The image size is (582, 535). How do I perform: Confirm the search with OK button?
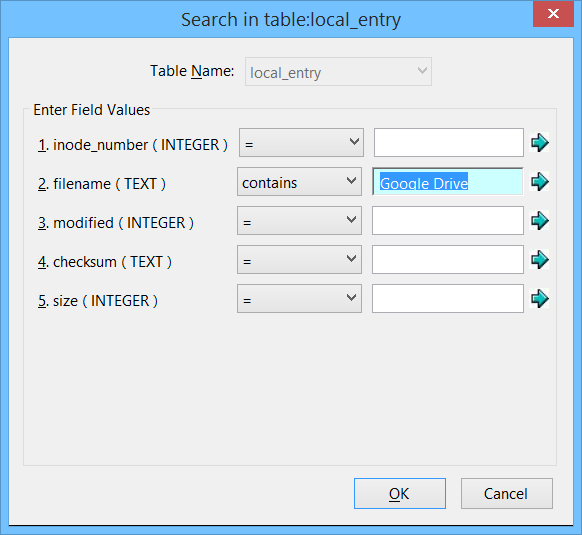[400, 493]
